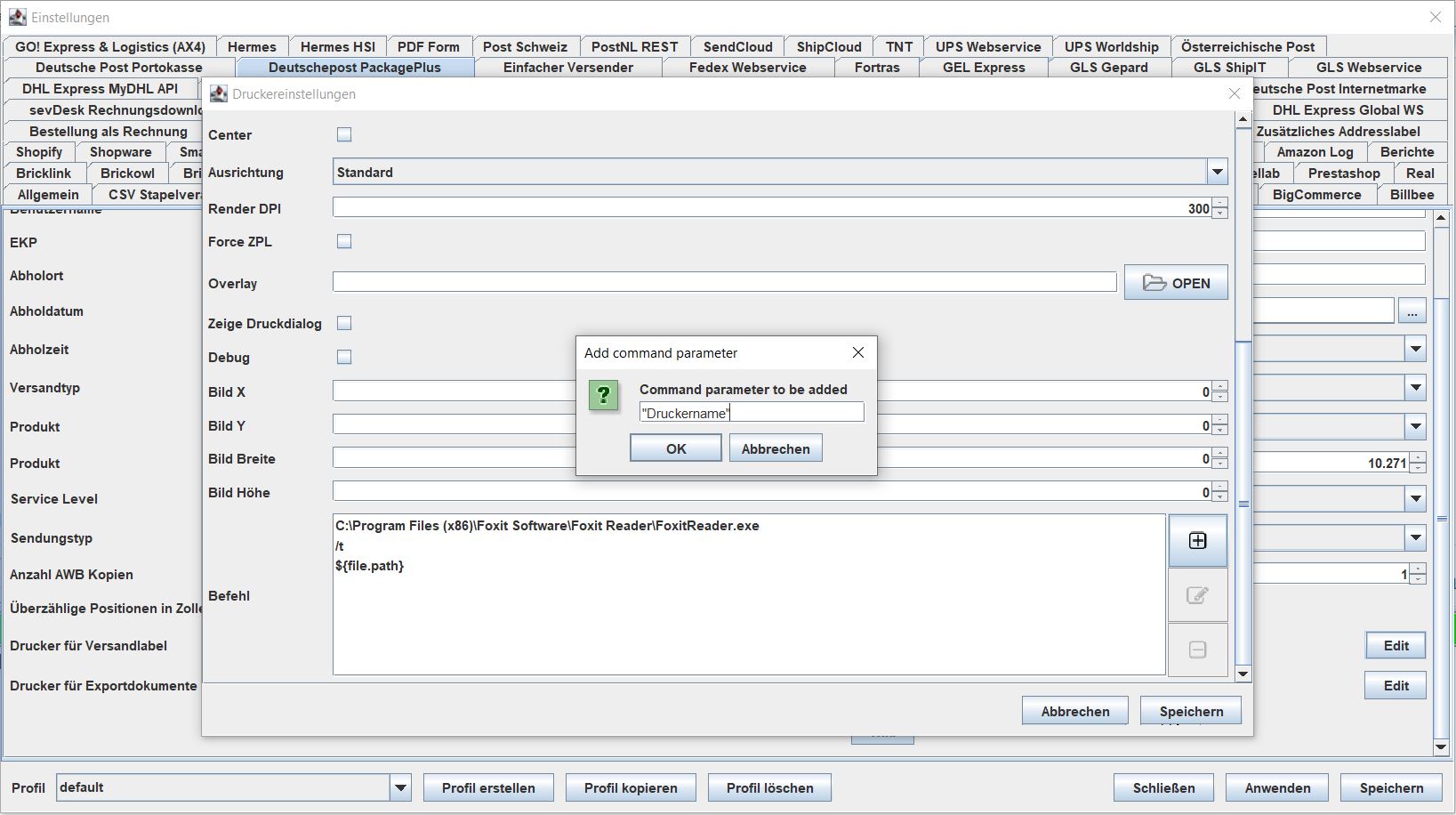1456x815 pixels.
Task: Expand the Service Level dropdown arrow
Action: click(1415, 498)
